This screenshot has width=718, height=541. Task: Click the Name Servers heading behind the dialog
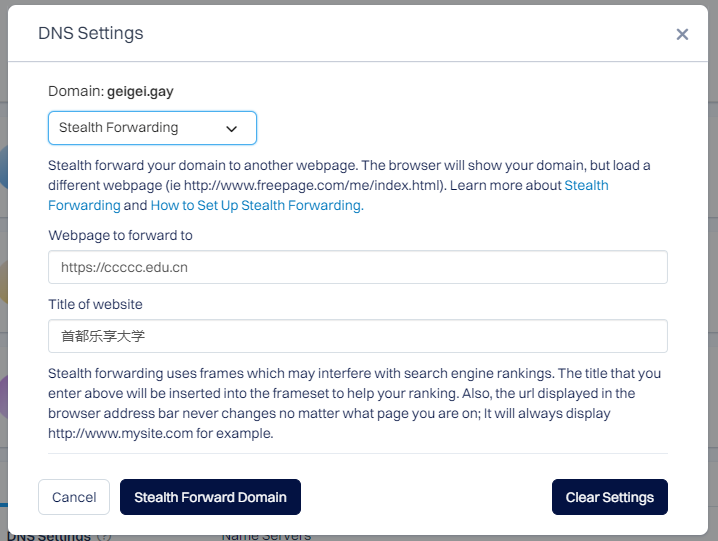pyautogui.click(x=267, y=536)
